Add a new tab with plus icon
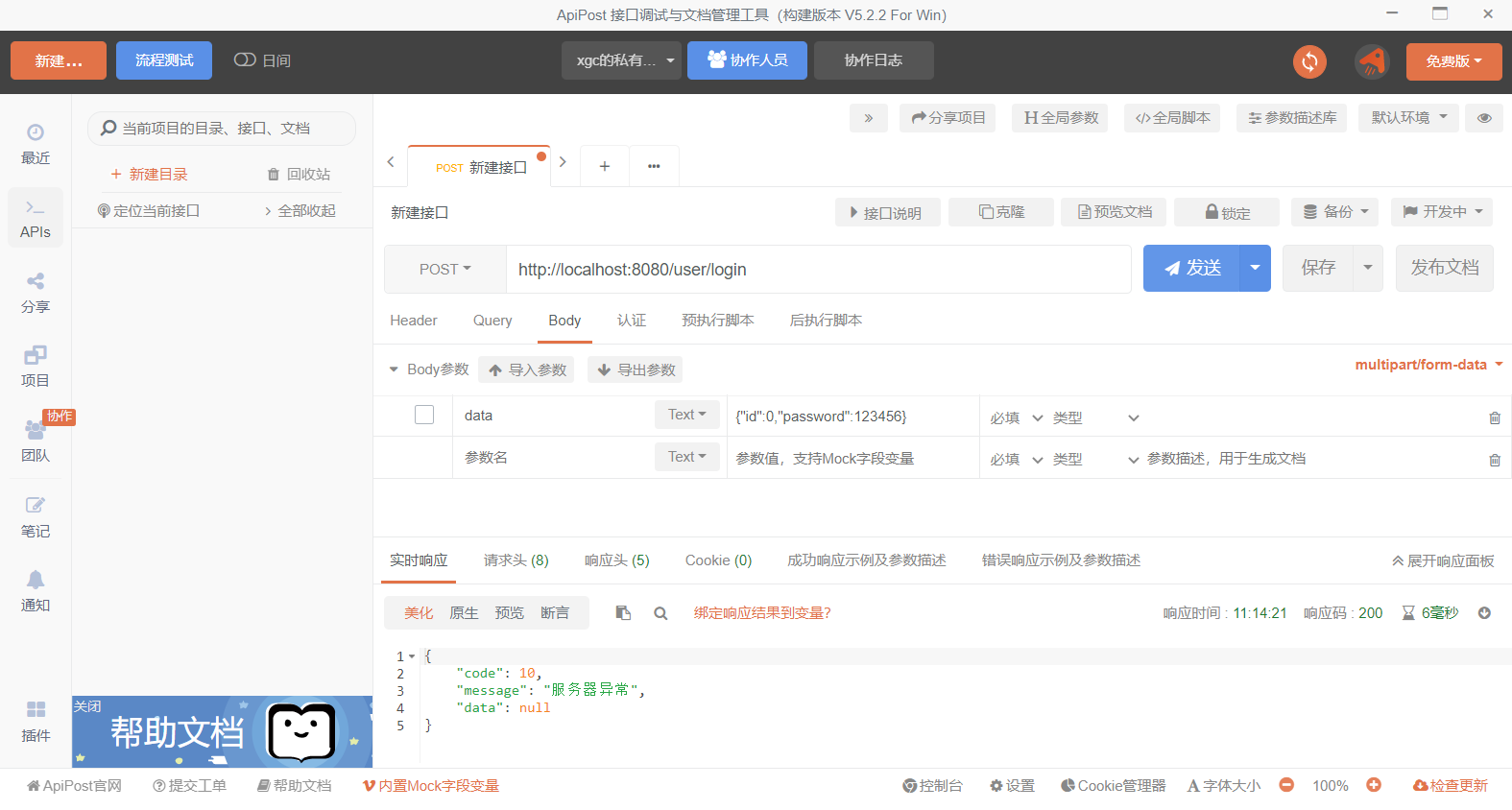 (605, 166)
